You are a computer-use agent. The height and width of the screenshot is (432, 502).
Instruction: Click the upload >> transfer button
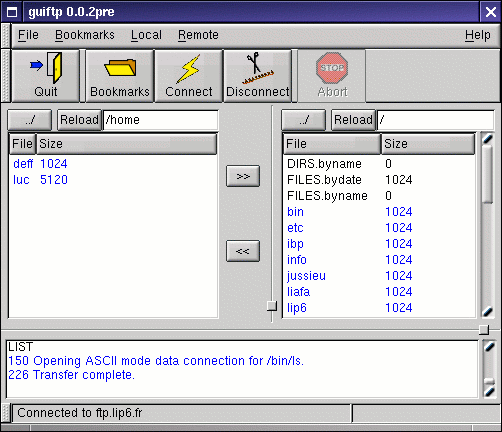click(x=243, y=176)
